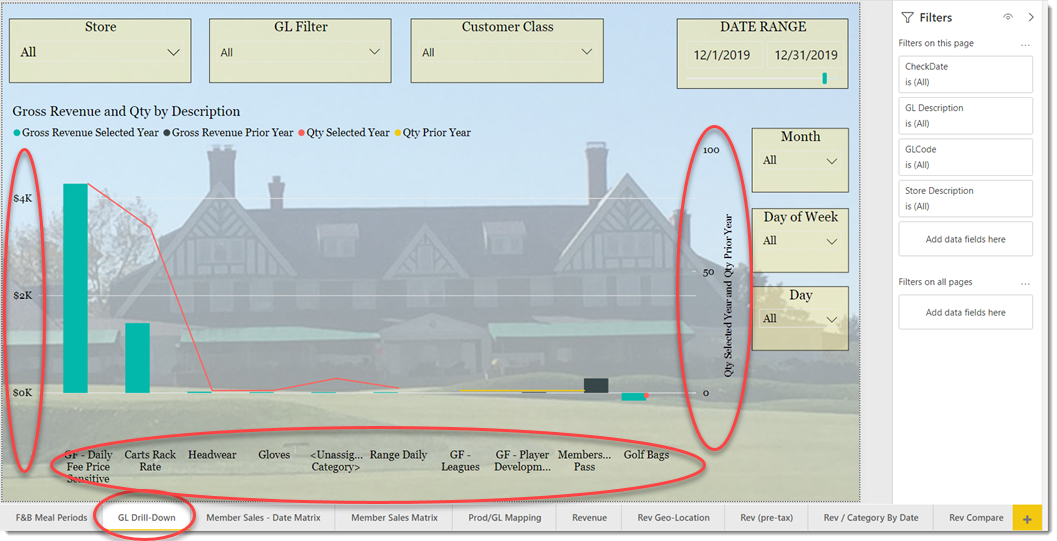Click the date range slider handle

point(825,78)
